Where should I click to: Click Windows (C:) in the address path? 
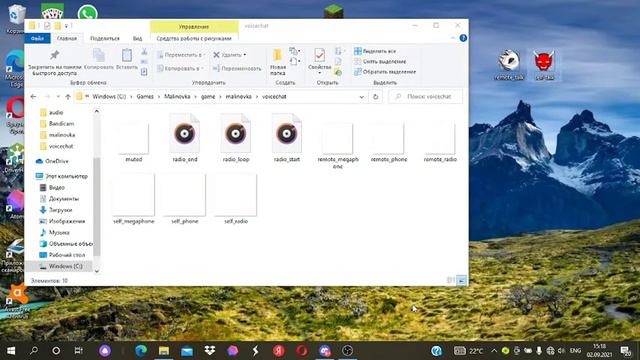(109, 97)
